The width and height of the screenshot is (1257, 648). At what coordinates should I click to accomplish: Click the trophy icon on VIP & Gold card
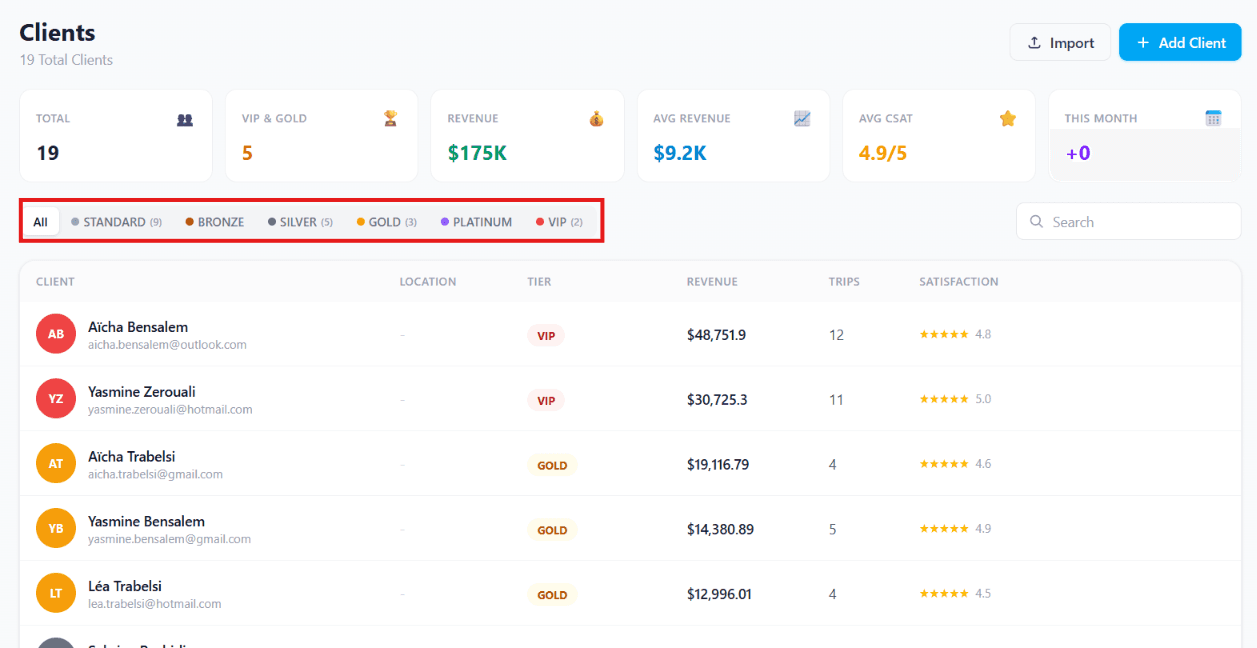click(x=391, y=119)
